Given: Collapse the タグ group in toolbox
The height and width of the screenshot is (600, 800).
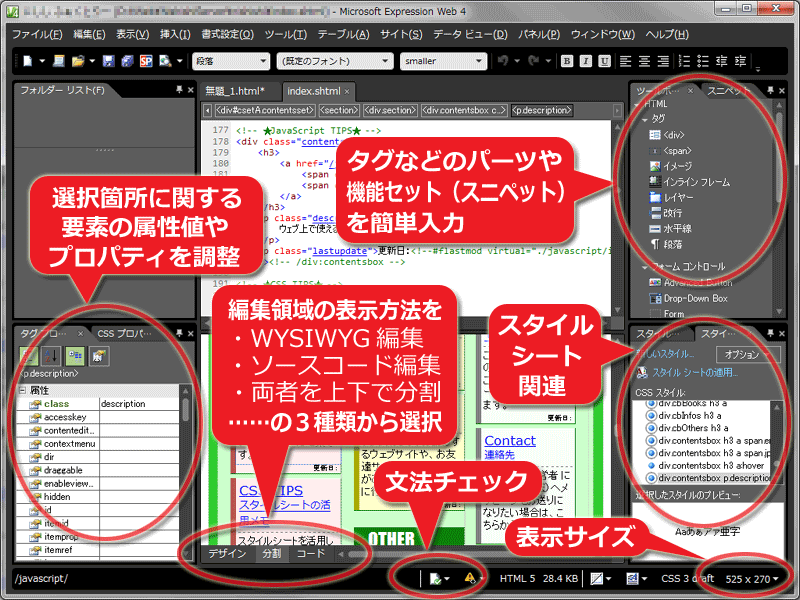Looking at the screenshot, I should 645,119.
